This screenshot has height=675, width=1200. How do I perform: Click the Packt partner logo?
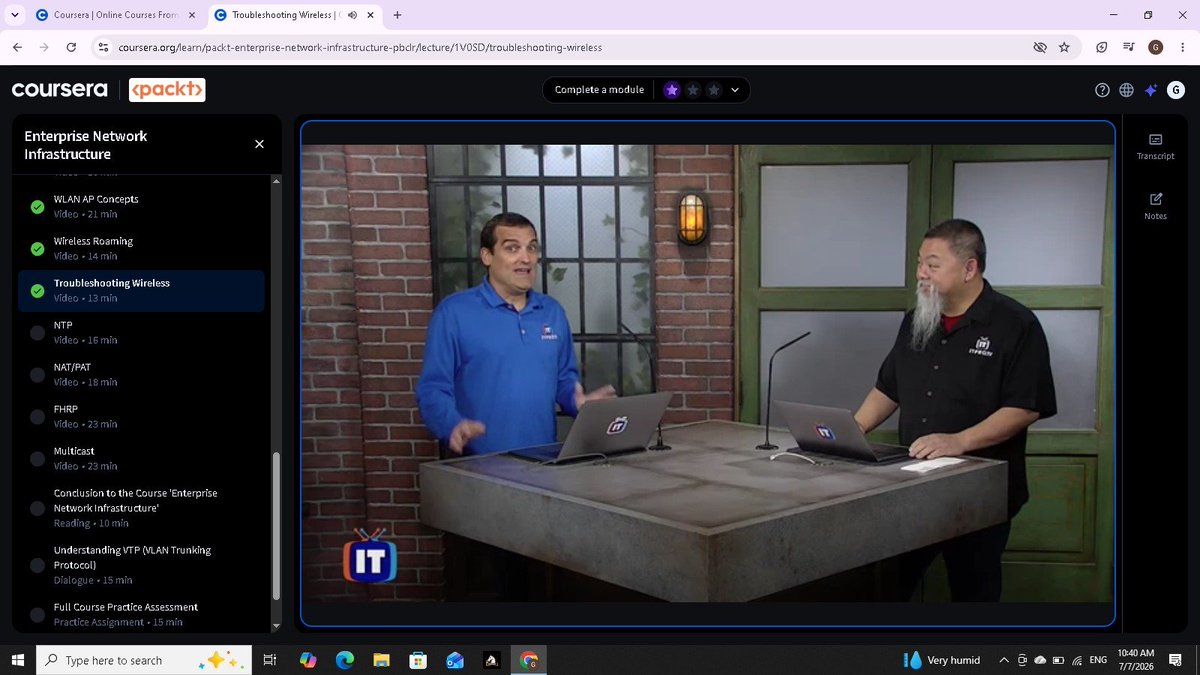[168, 90]
